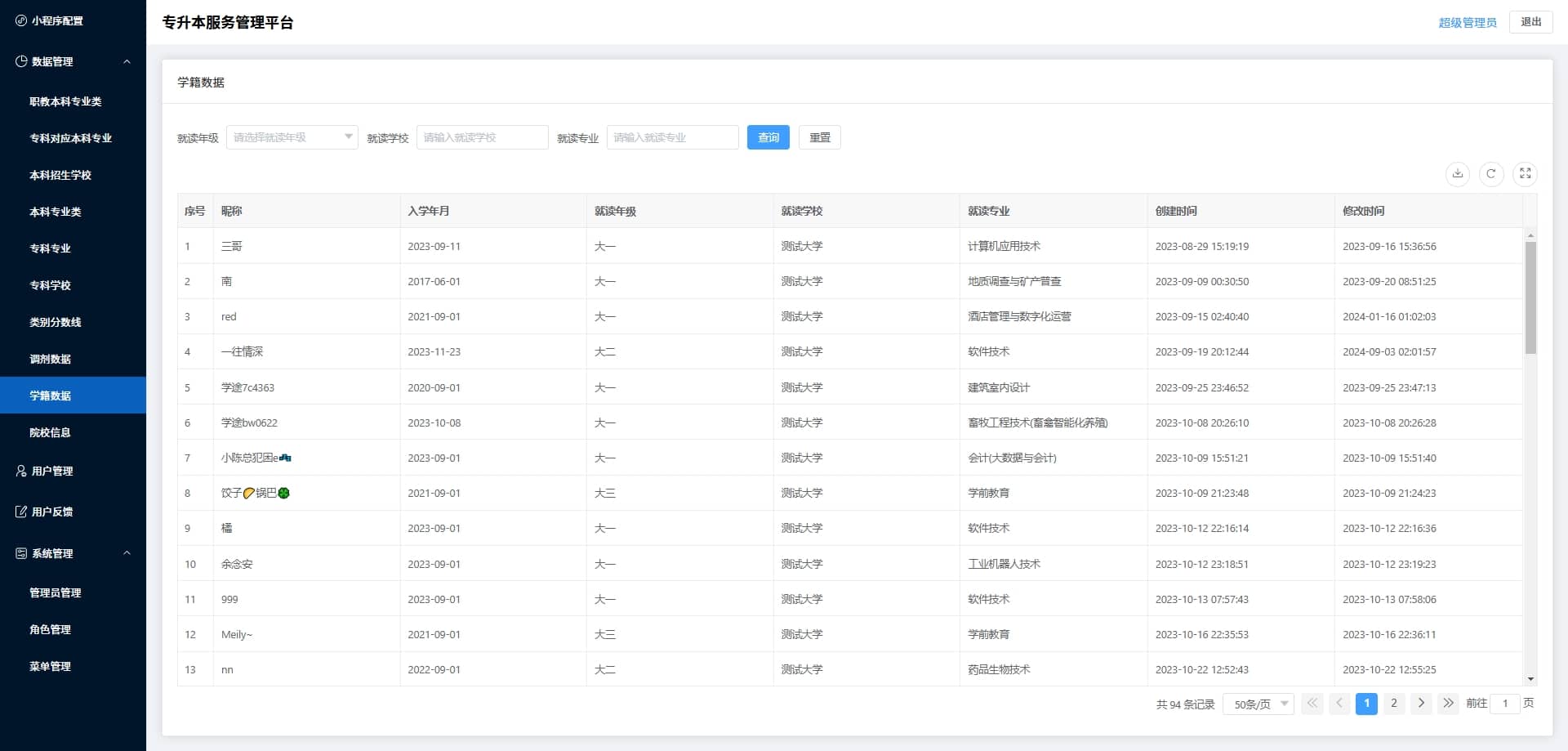Go to previous page arrow
The height and width of the screenshot is (751, 1568).
[1339, 704]
